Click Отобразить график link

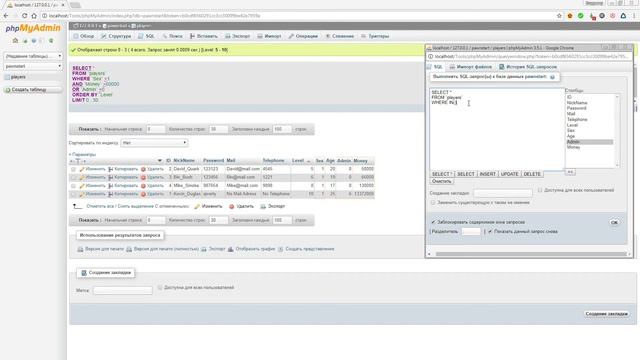[251, 249]
